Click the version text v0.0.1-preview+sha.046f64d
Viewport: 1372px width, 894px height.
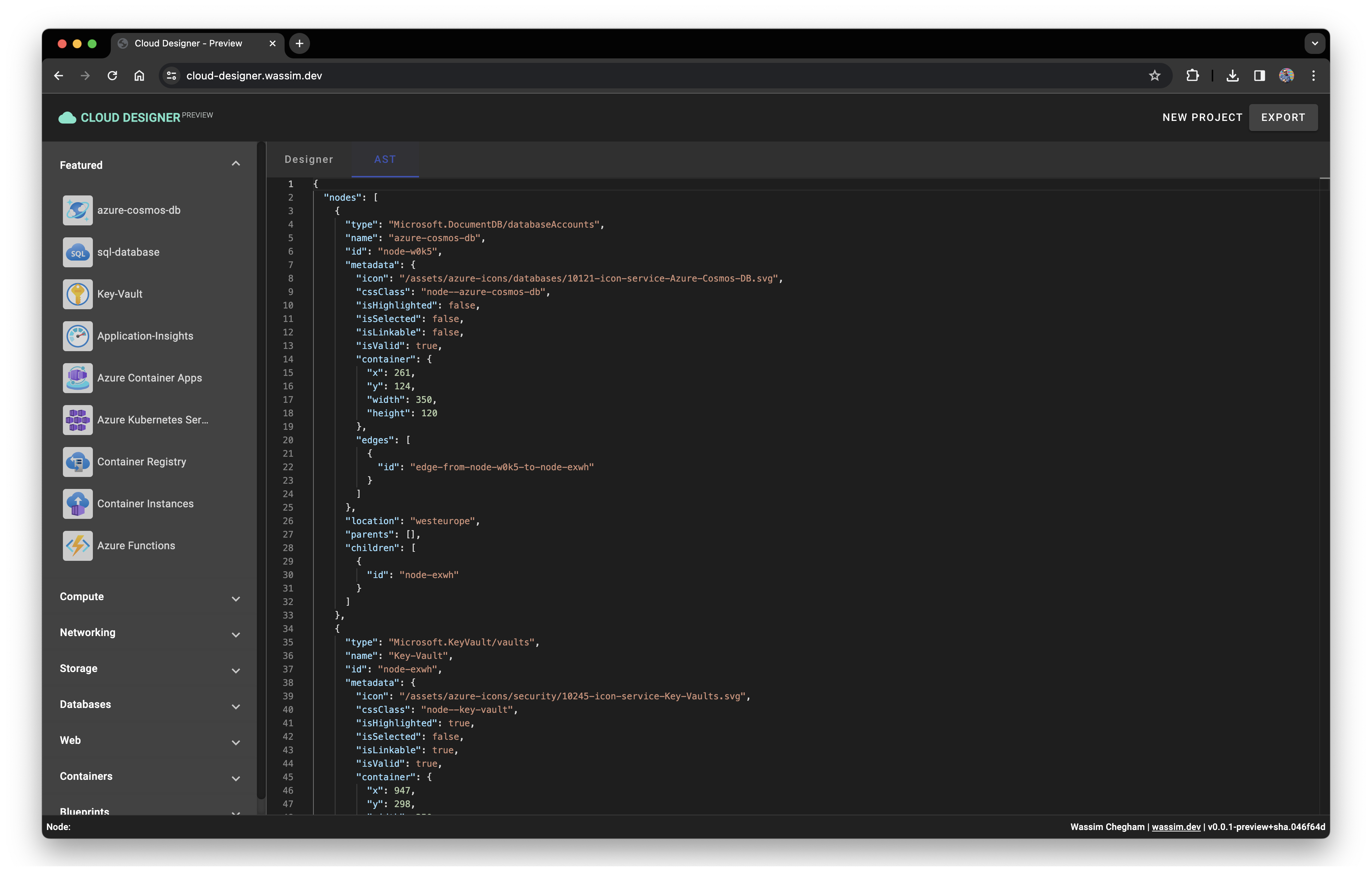1266,827
